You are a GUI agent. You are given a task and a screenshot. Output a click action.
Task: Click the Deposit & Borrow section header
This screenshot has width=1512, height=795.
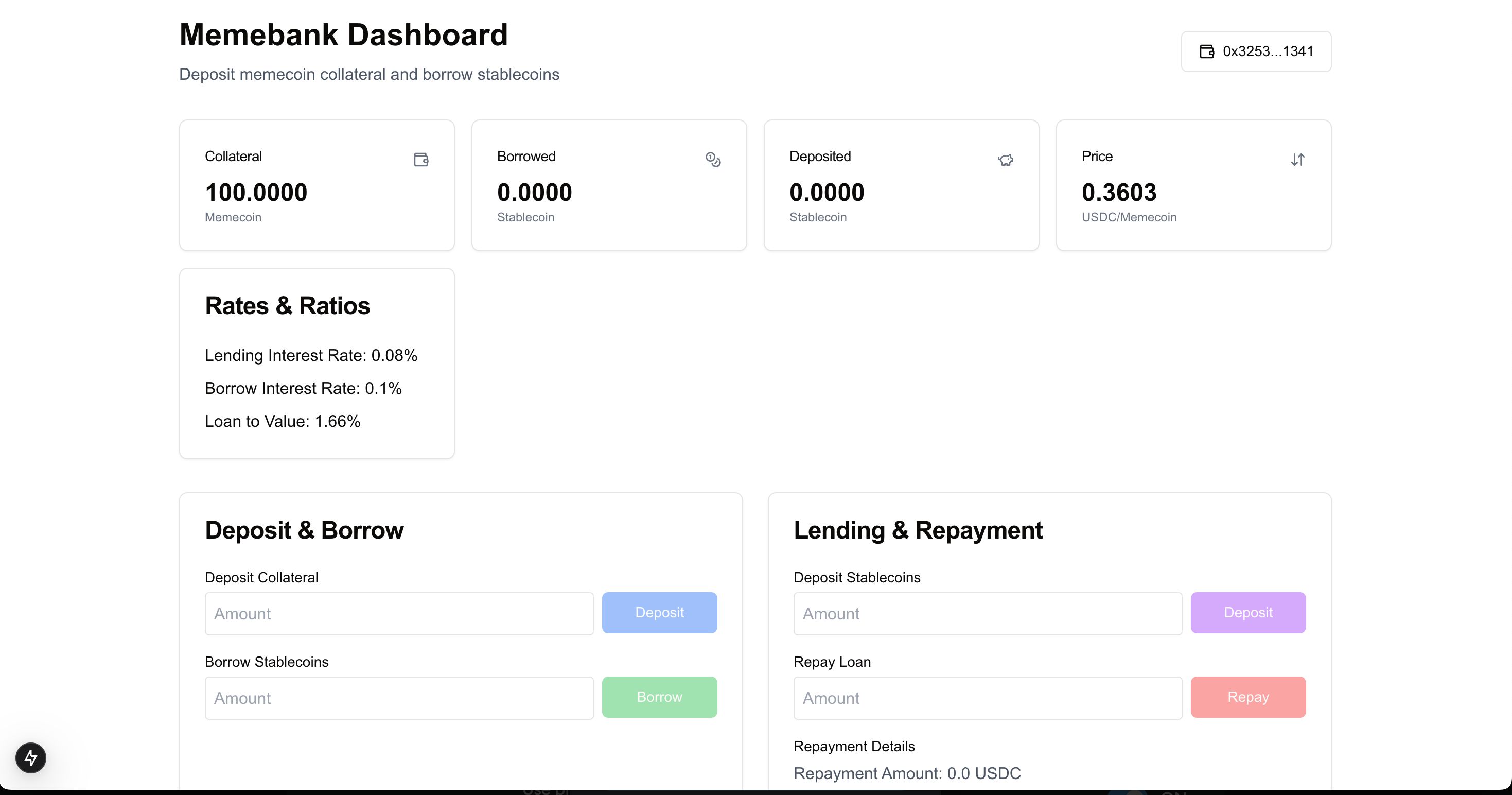[304, 529]
